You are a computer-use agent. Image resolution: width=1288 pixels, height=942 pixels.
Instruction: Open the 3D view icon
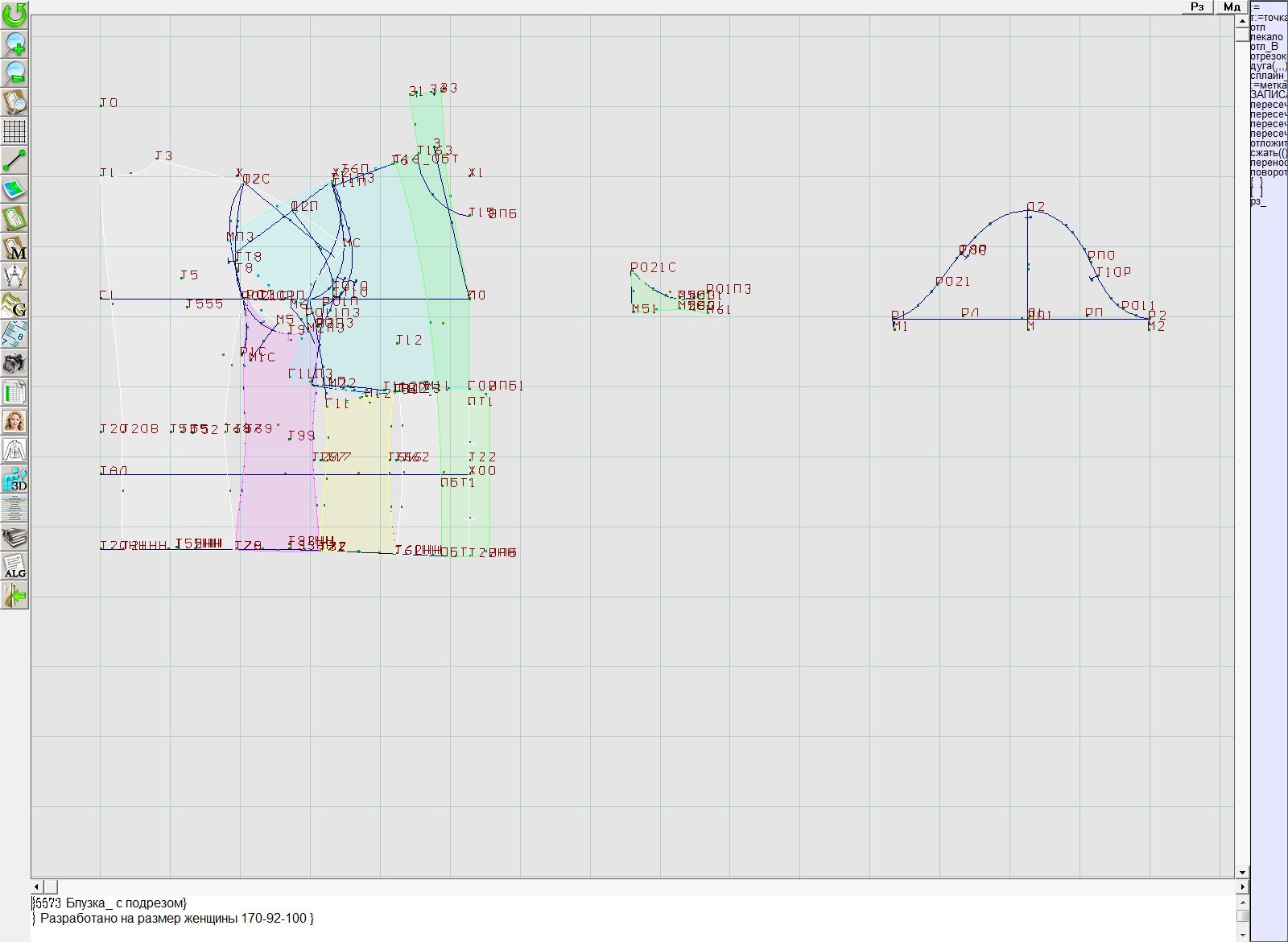pos(14,480)
